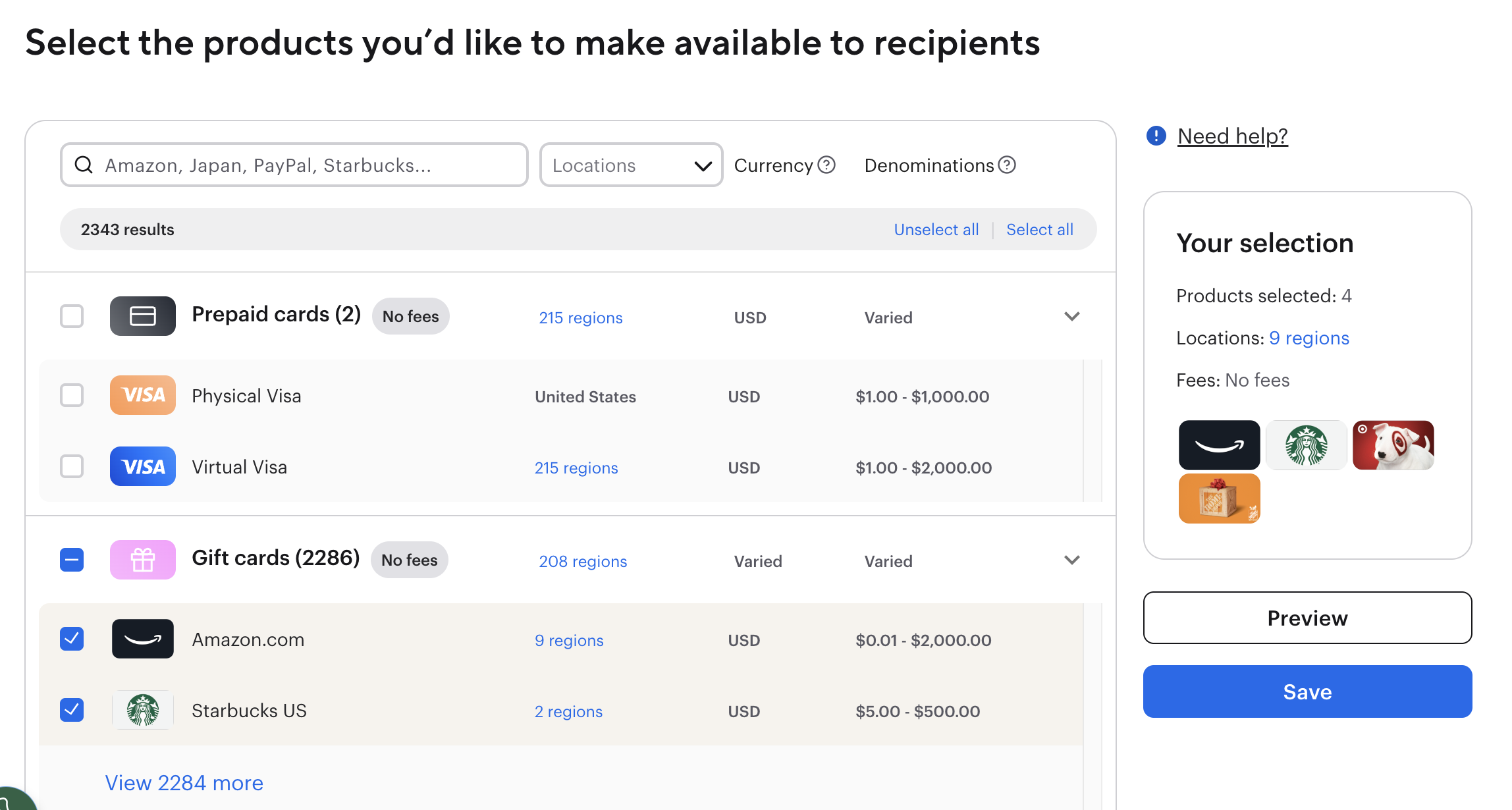The image size is (1512, 810).
Task: Click the blue Virtual Visa logo
Action: point(142,466)
